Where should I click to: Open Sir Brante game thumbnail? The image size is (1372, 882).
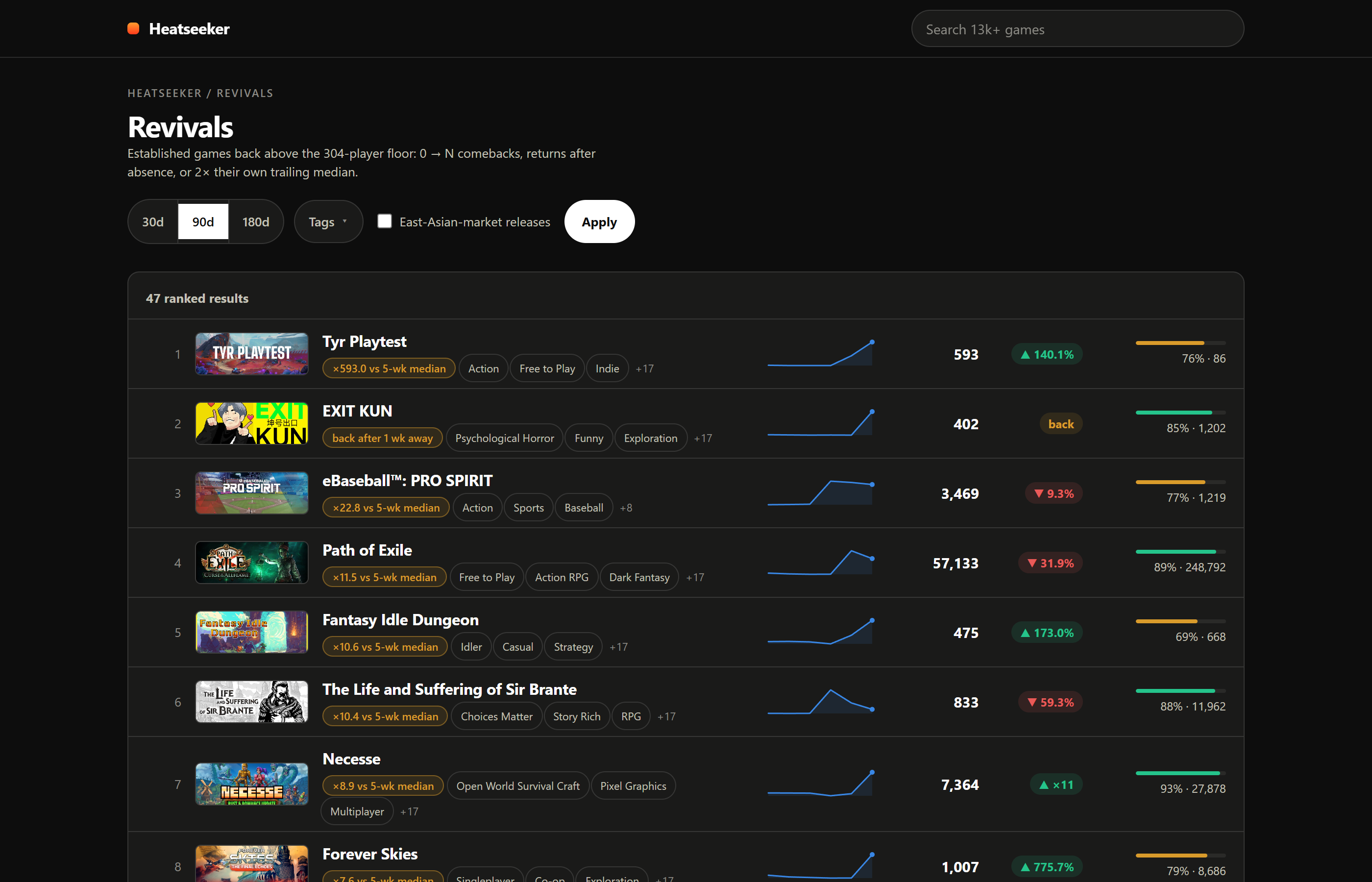(x=251, y=702)
